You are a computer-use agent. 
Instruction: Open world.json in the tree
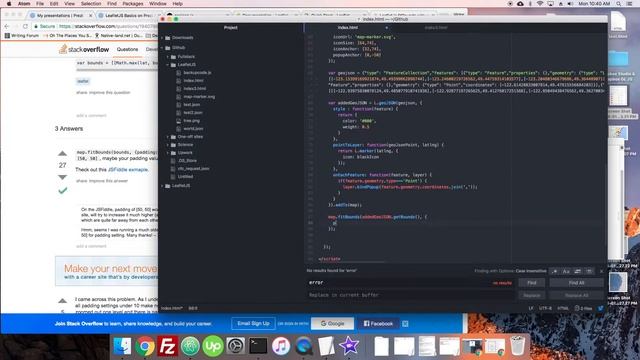click(x=190, y=129)
